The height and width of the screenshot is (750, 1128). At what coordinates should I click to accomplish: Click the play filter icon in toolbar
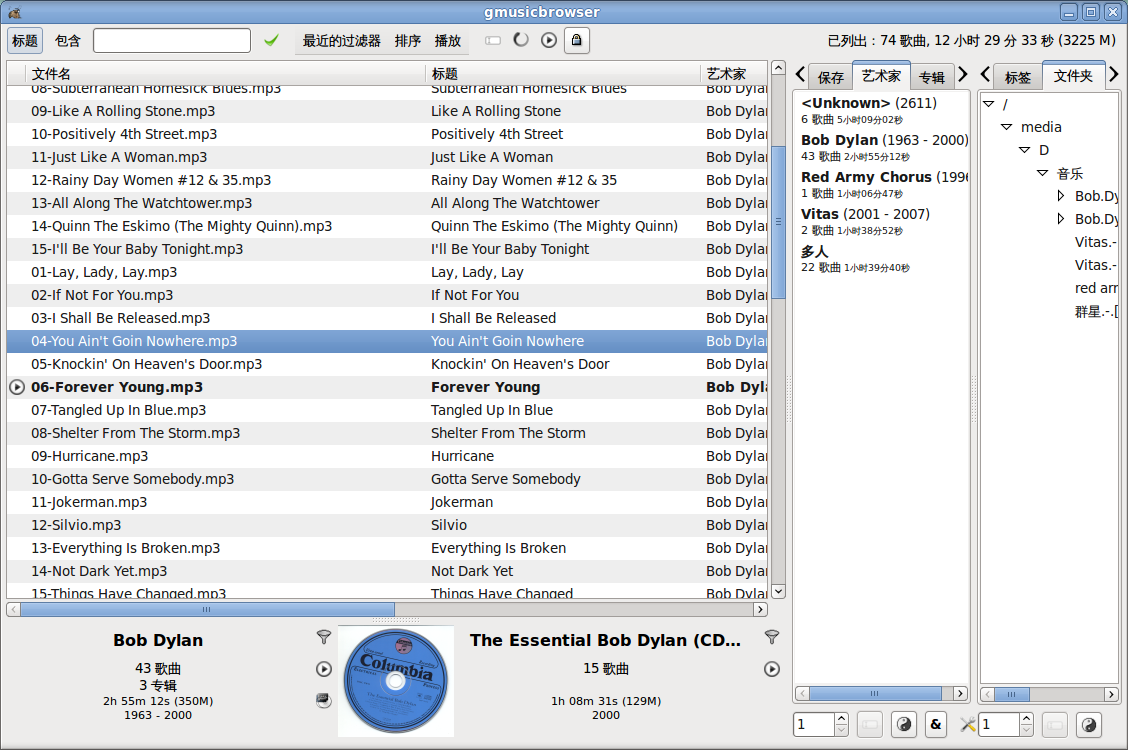(x=549, y=40)
